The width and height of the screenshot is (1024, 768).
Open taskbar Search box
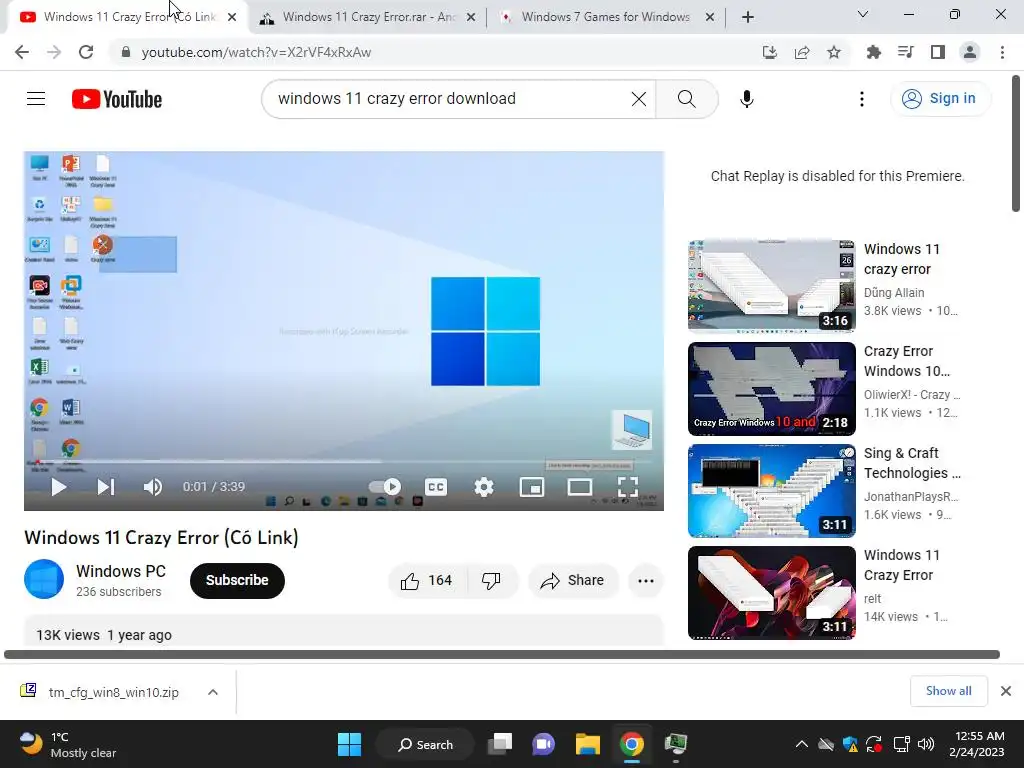[425, 744]
